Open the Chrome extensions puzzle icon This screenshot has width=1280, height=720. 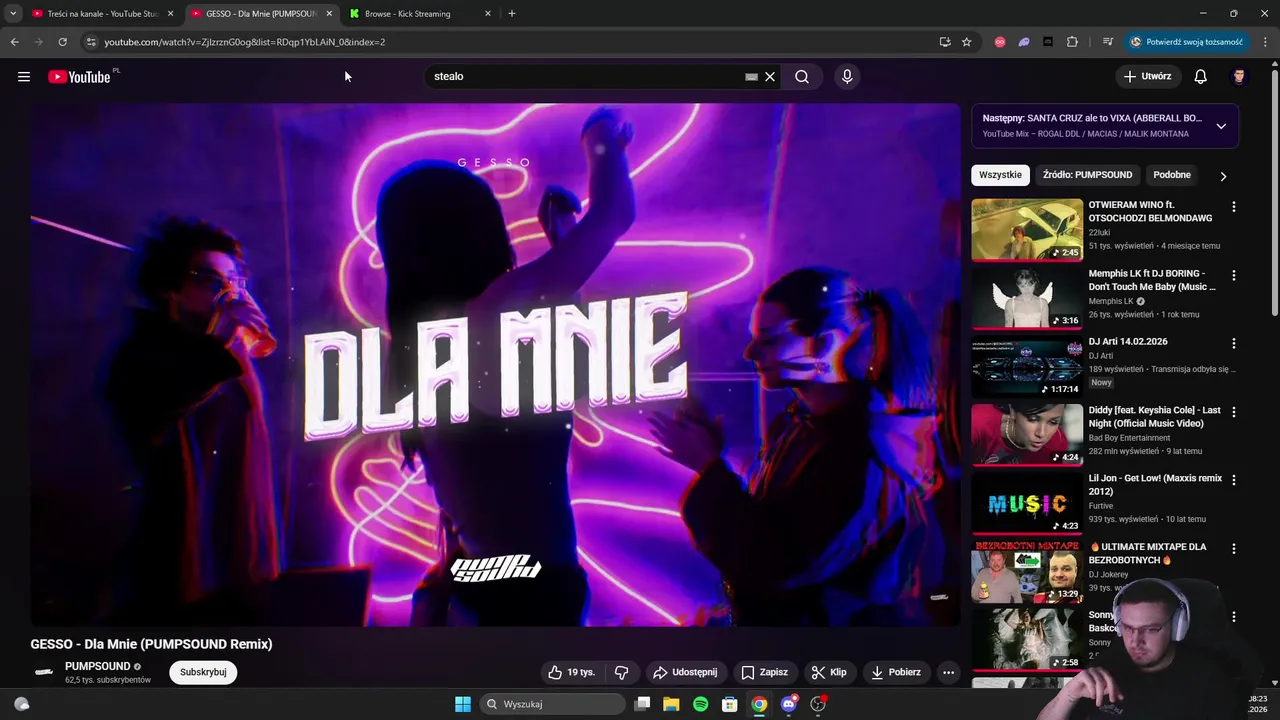[x=1072, y=42]
